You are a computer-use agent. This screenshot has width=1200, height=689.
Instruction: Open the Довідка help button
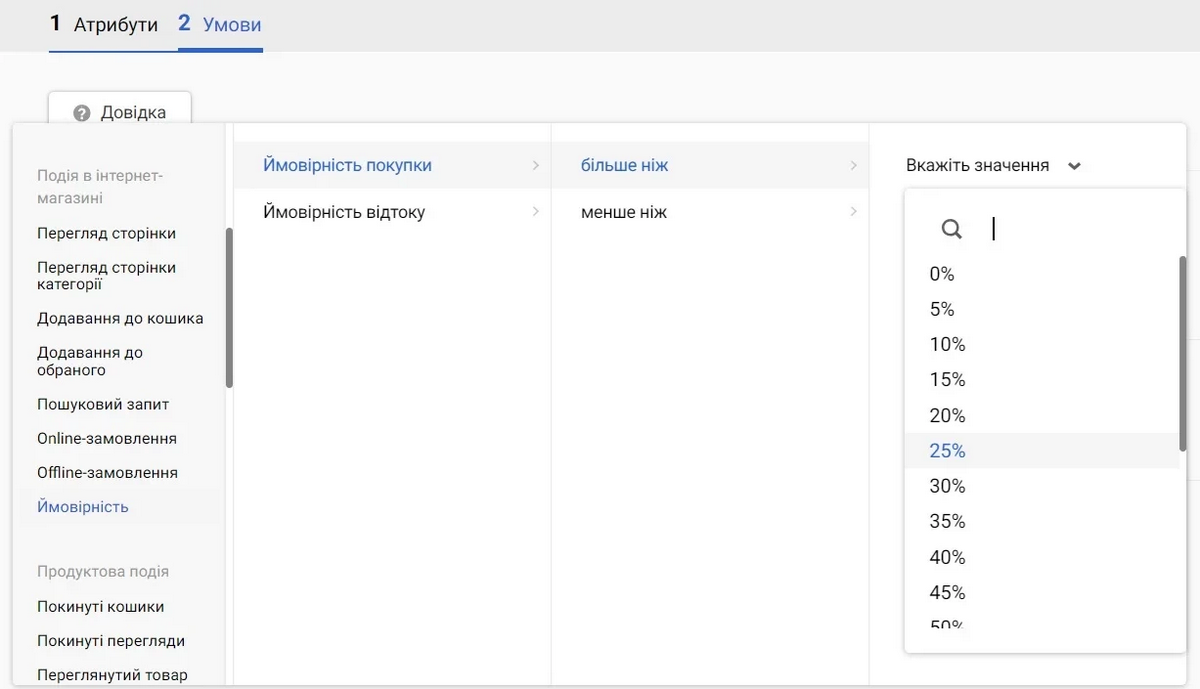click(x=120, y=112)
